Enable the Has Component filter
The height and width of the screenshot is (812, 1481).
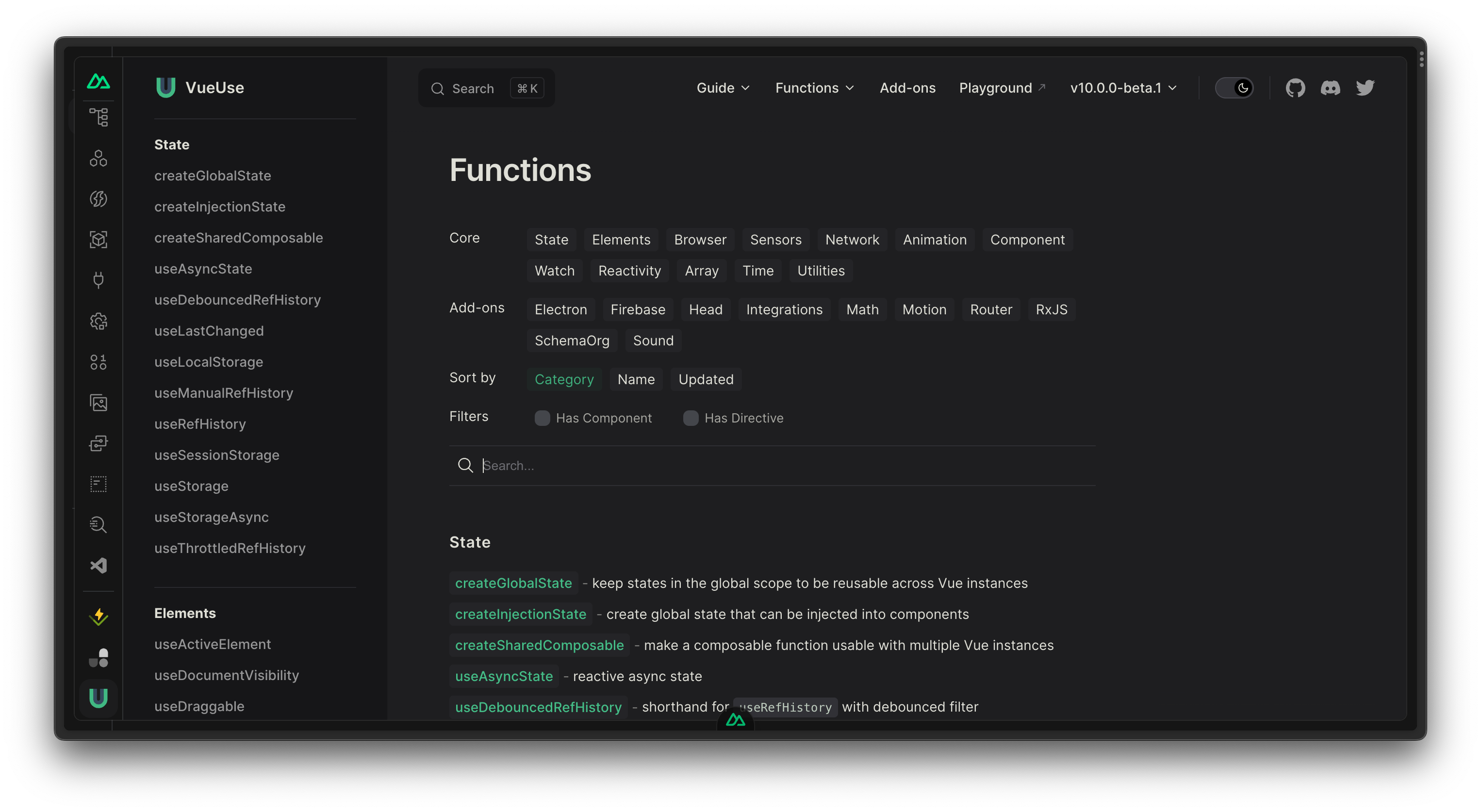click(x=542, y=418)
